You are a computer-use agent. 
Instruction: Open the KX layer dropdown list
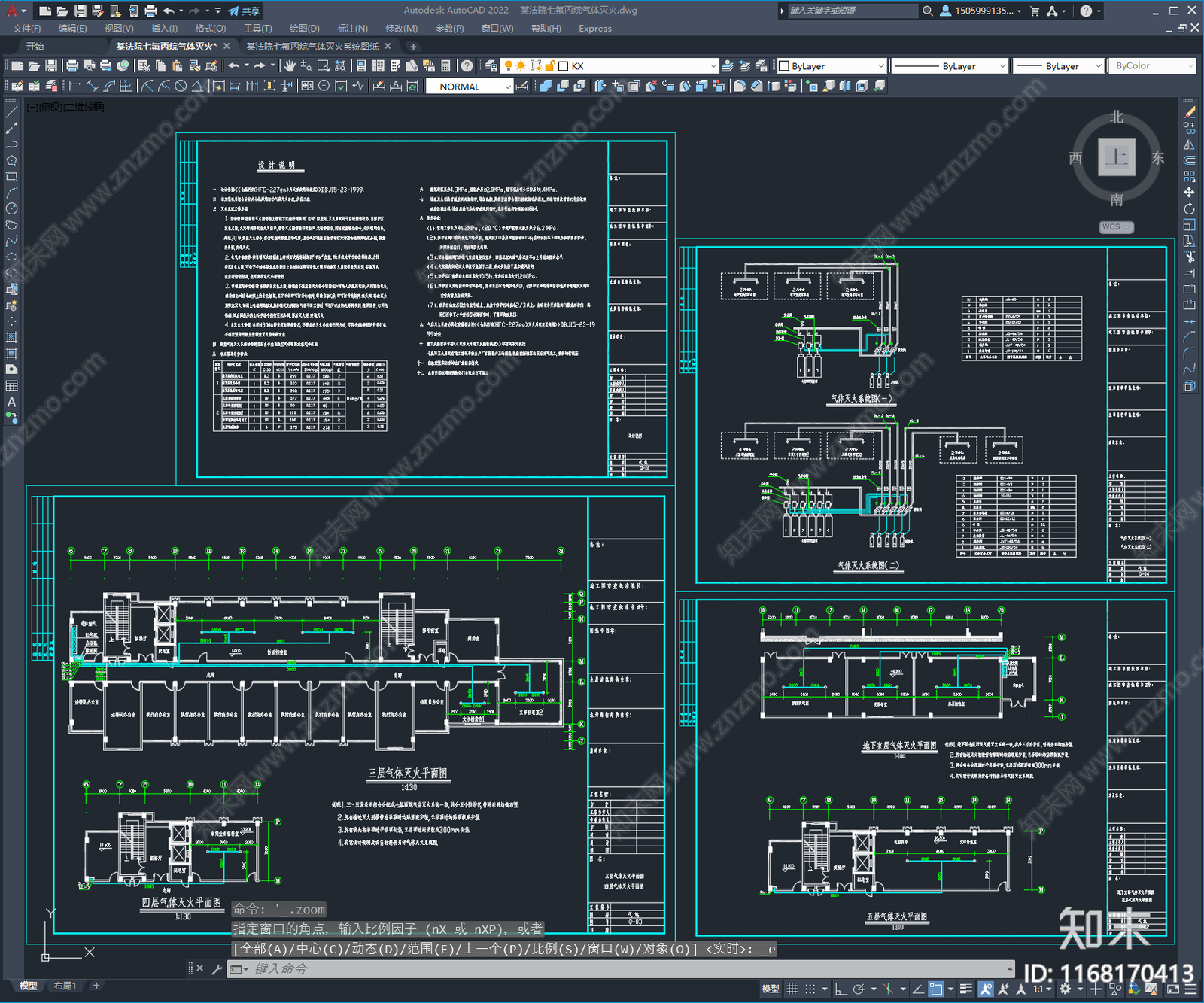pos(713,66)
